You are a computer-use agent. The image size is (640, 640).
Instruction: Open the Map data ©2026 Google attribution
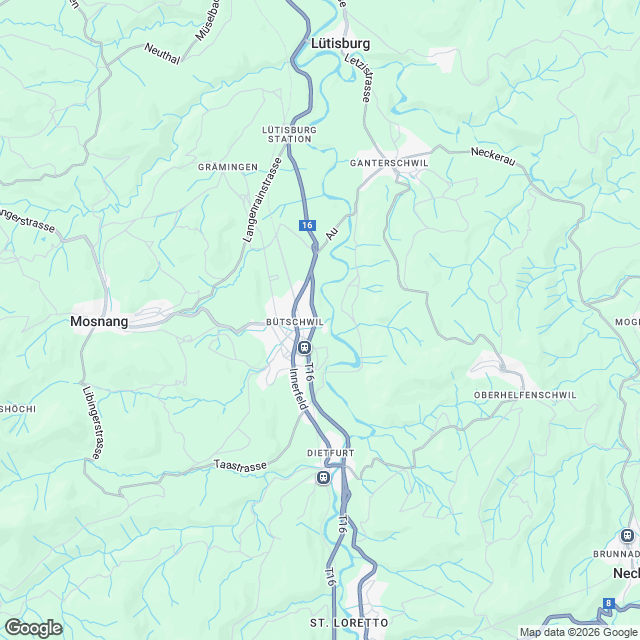578,633
